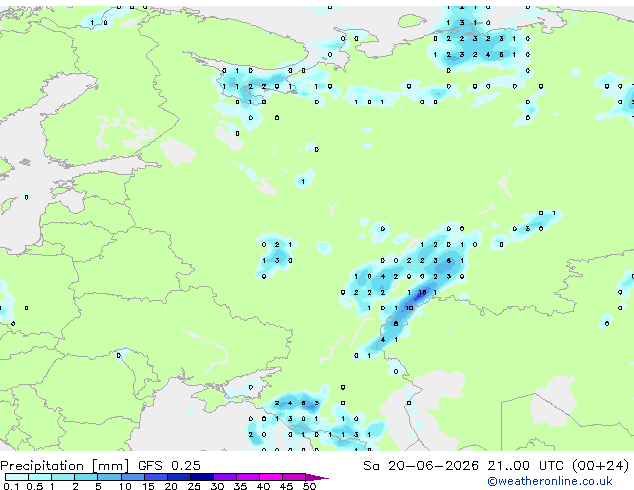The image size is (634, 490).
Task: Select the 40–45 mm pink legend swatch
Action: pyautogui.click(x=271, y=477)
